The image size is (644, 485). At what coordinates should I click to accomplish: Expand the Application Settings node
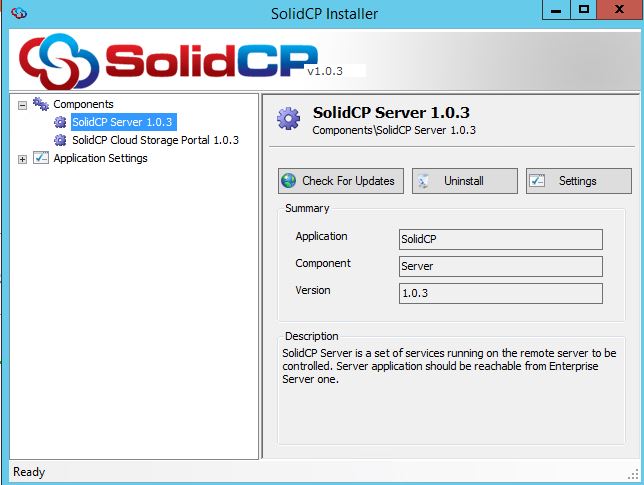[23, 159]
